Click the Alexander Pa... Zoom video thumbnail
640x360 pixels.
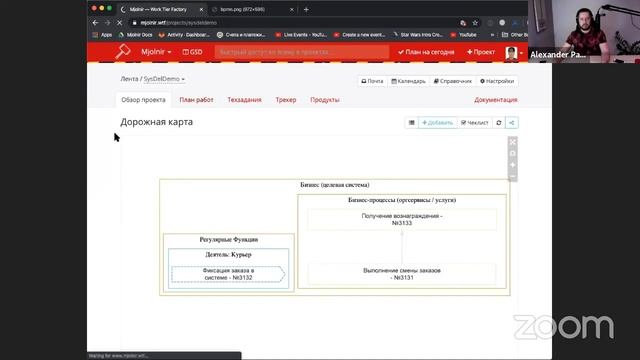point(584,31)
